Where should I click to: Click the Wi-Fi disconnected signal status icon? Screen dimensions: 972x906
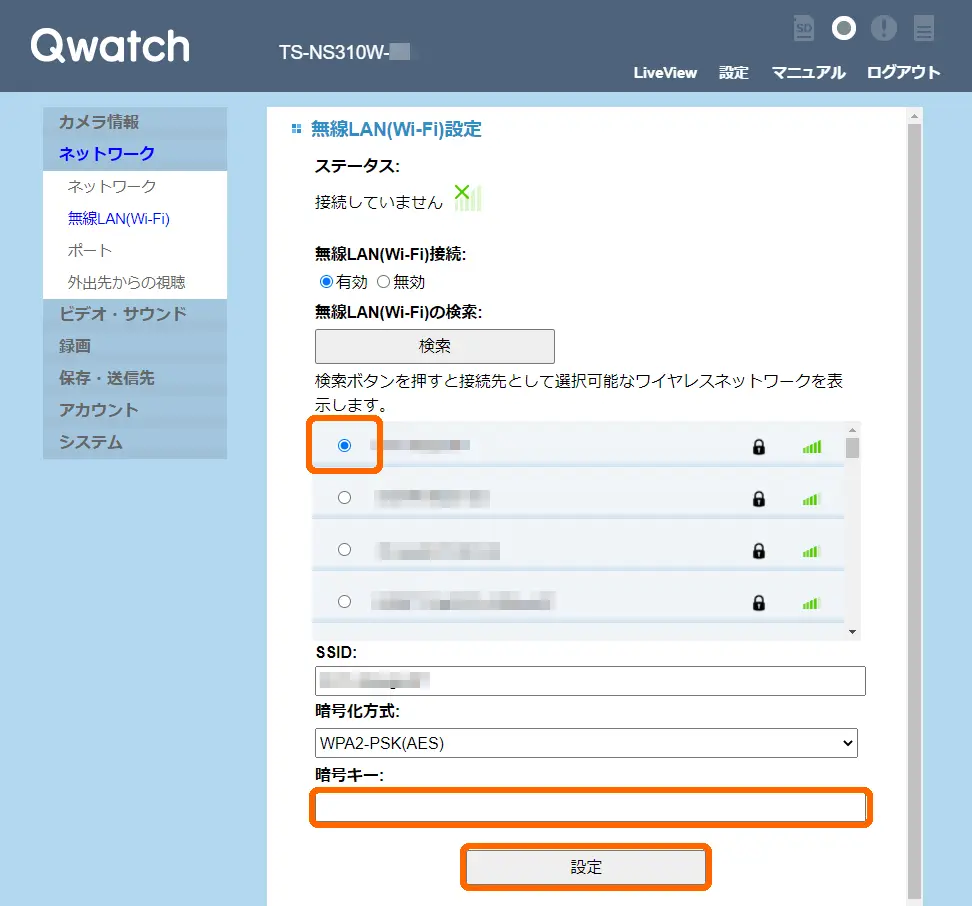(x=467, y=197)
